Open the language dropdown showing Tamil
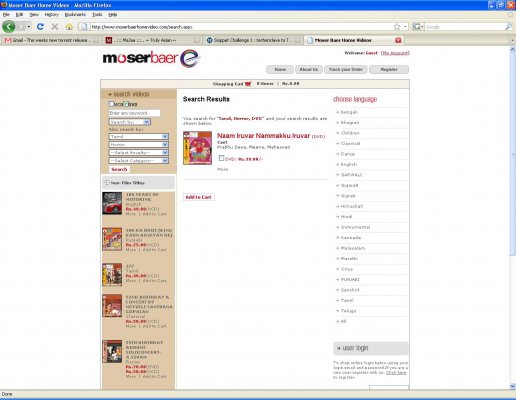The width and height of the screenshot is (516, 400). click(x=139, y=136)
